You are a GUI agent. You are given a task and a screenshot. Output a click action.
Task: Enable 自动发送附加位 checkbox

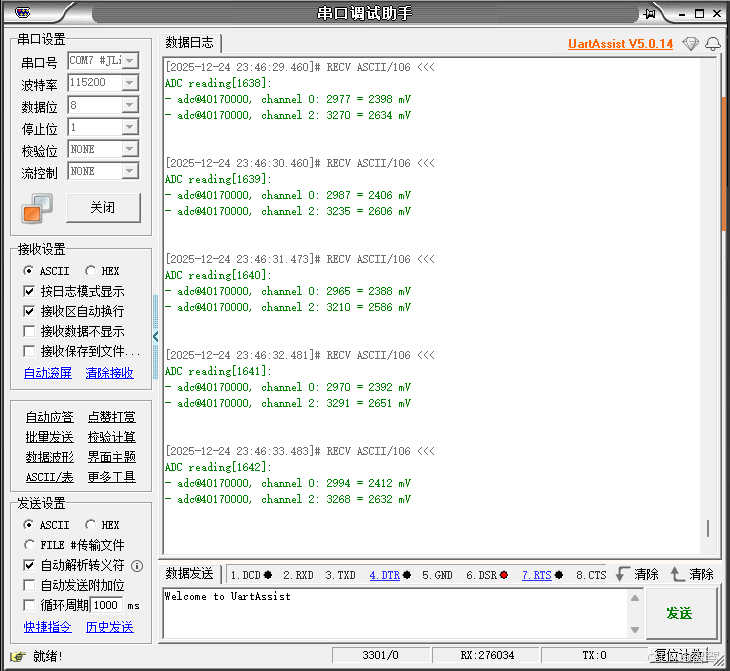click(x=29, y=585)
